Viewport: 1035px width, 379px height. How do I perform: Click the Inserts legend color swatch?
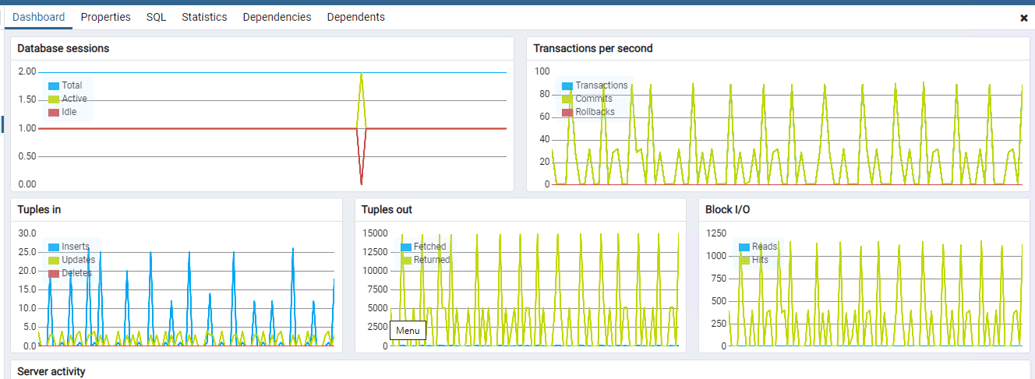[x=54, y=247]
